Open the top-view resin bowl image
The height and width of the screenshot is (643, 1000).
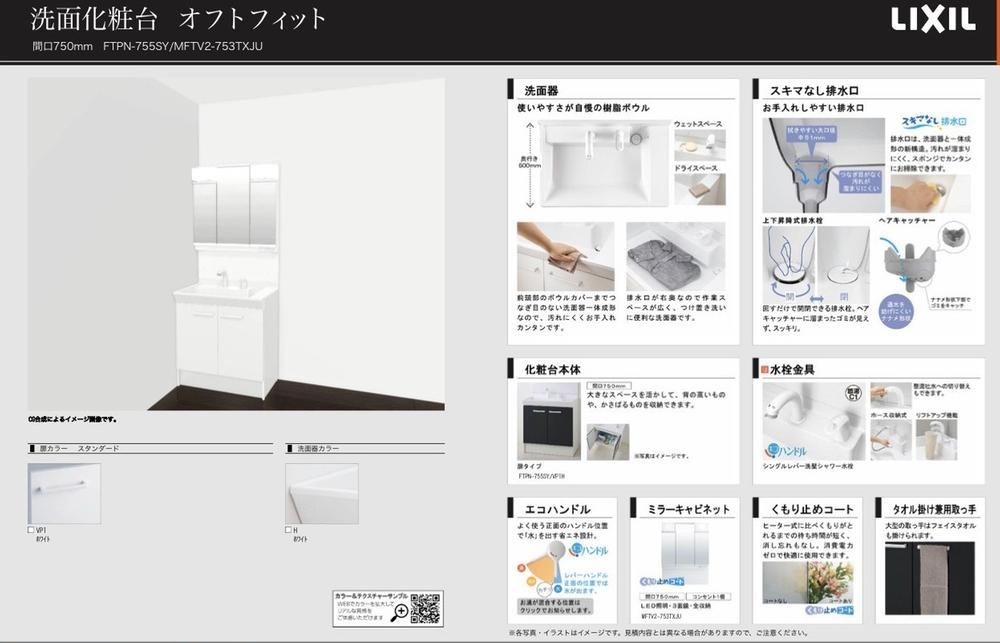coord(603,164)
